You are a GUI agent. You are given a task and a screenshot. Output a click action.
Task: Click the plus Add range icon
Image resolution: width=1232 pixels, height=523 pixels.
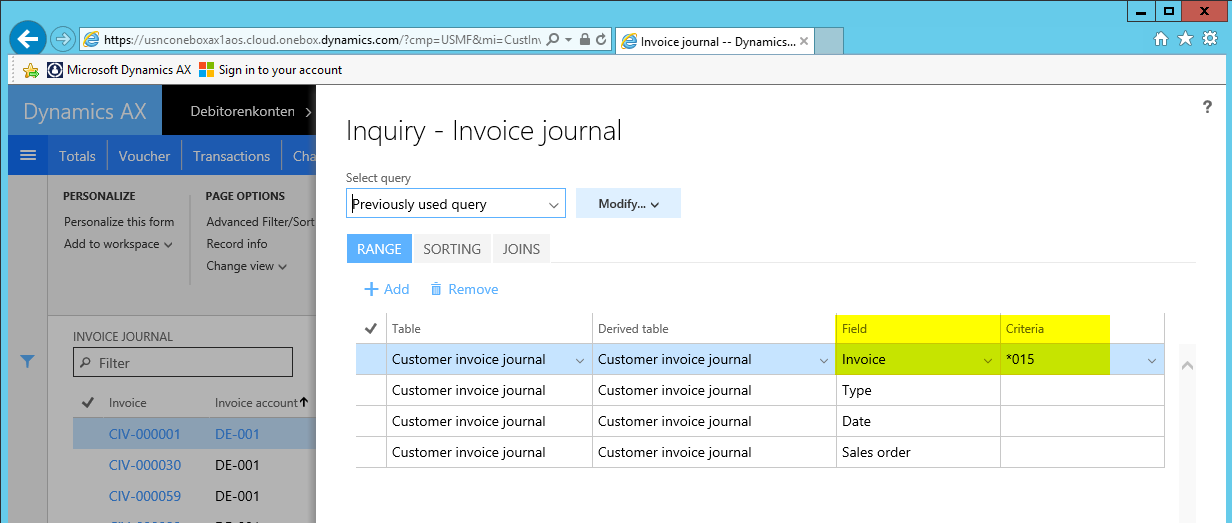[x=371, y=289]
